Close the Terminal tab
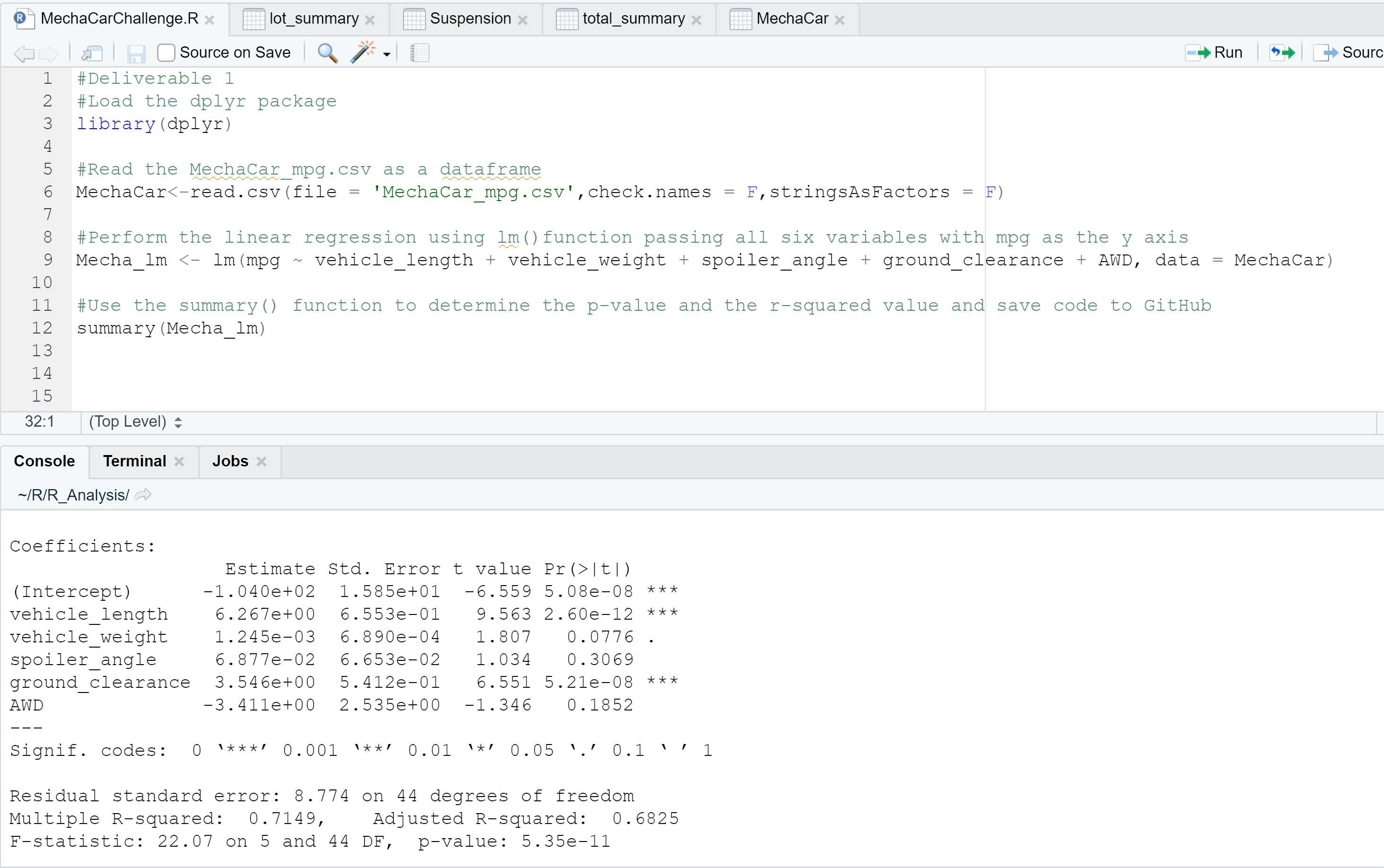The height and width of the screenshot is (868, 1384). (x=179, y=462)
